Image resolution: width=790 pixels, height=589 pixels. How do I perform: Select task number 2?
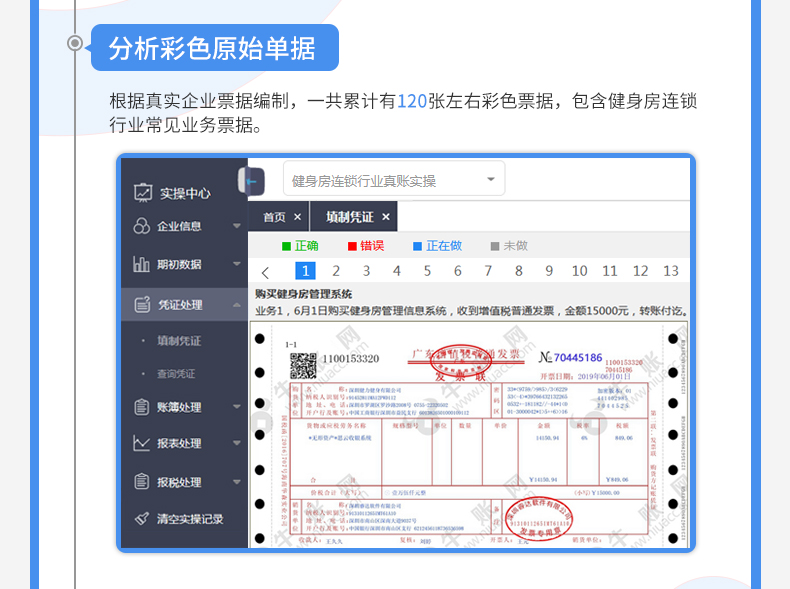[x=336, y=271]
